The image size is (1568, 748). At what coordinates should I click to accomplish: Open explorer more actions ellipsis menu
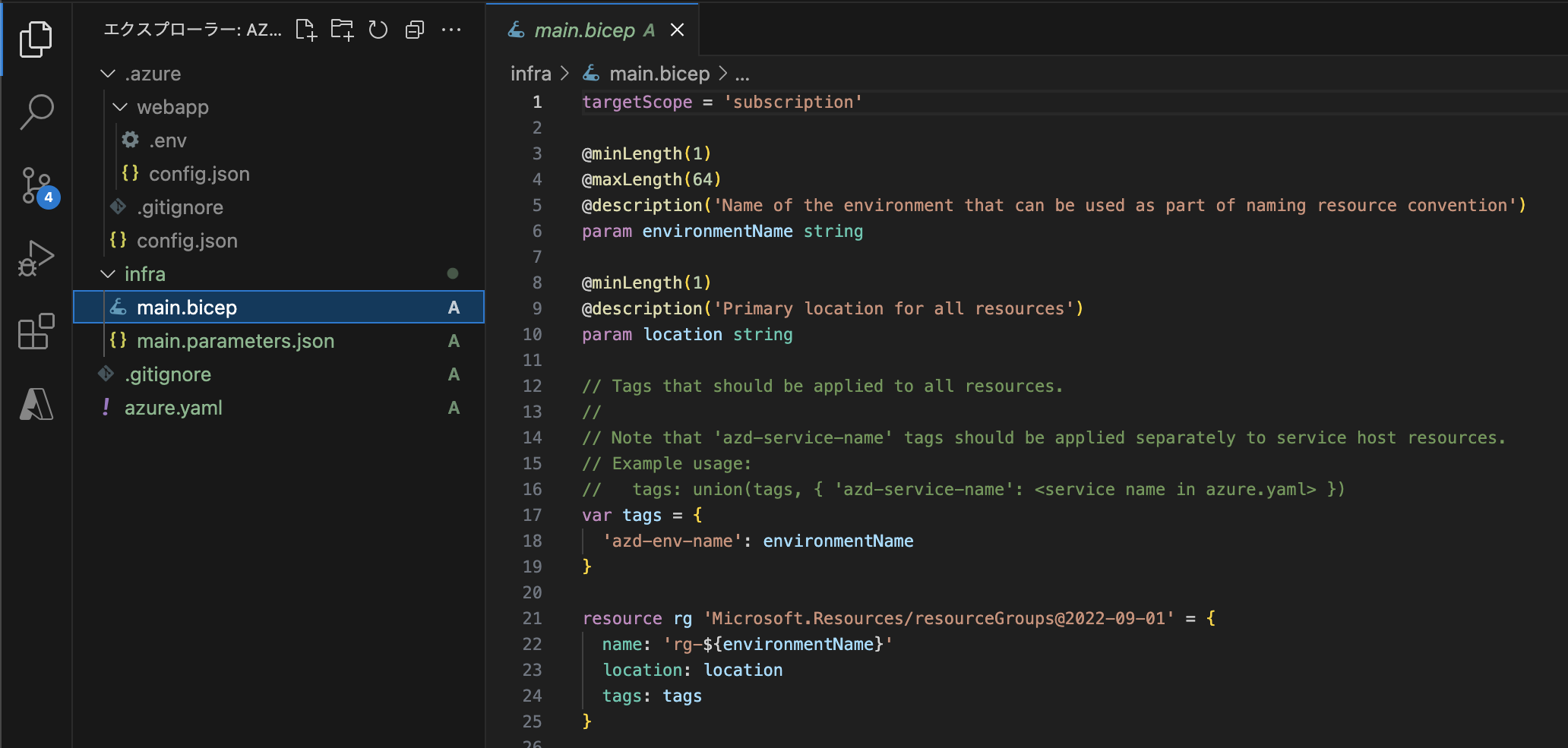(451, 30)
